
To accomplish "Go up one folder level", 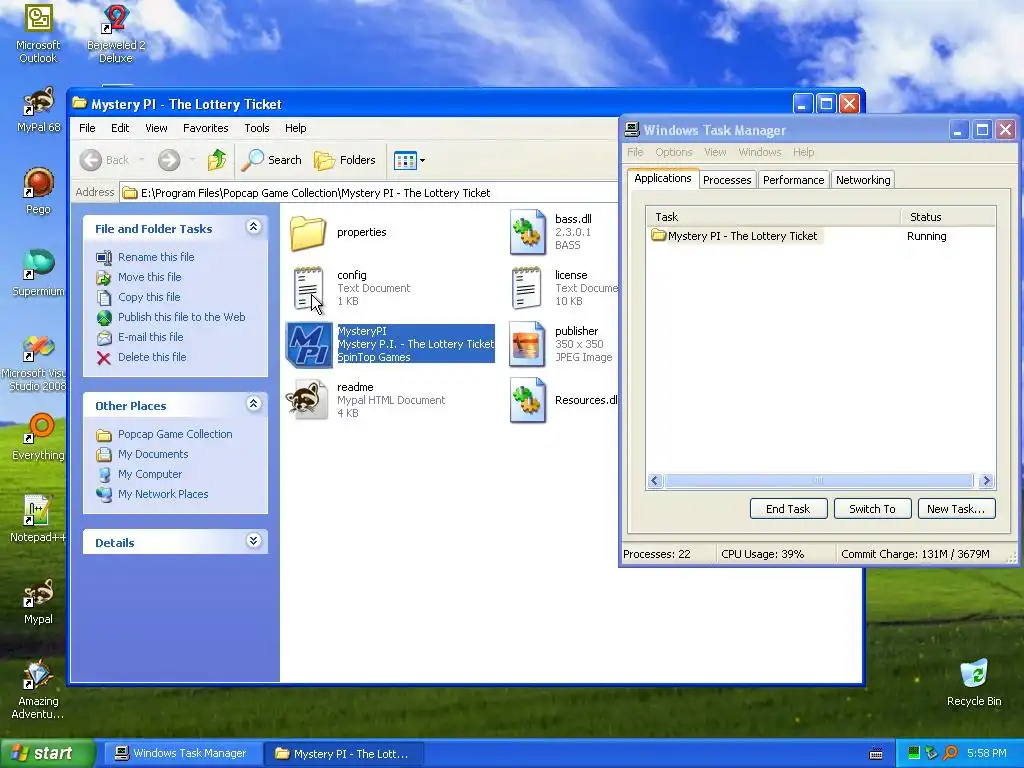I will pos(217,160).
